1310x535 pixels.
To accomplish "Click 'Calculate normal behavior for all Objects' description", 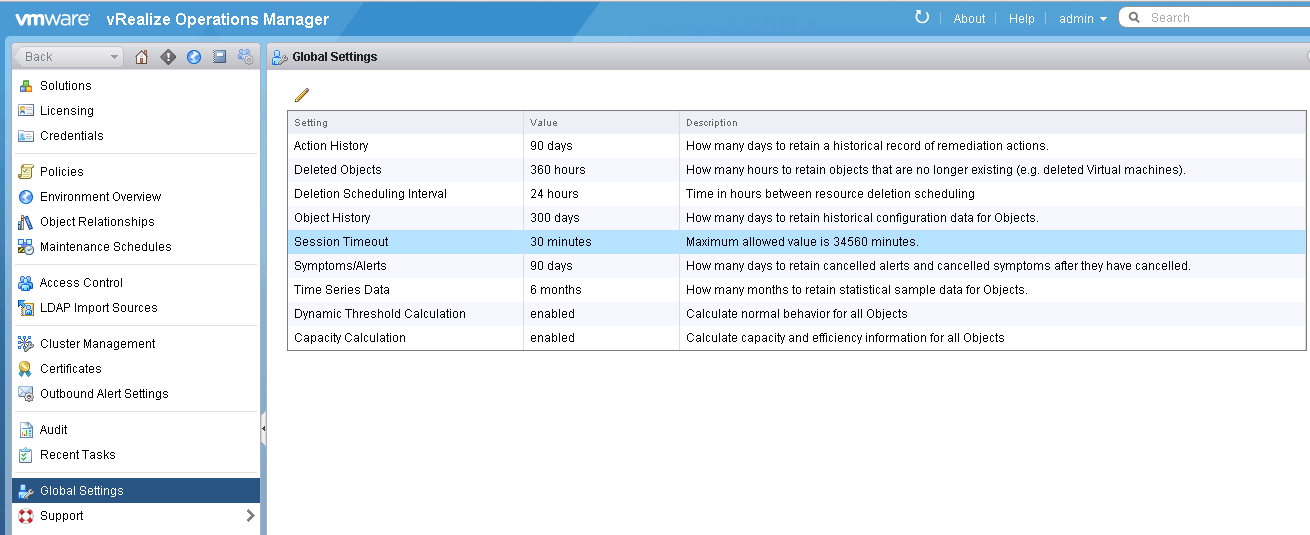I will click(797, 314).
